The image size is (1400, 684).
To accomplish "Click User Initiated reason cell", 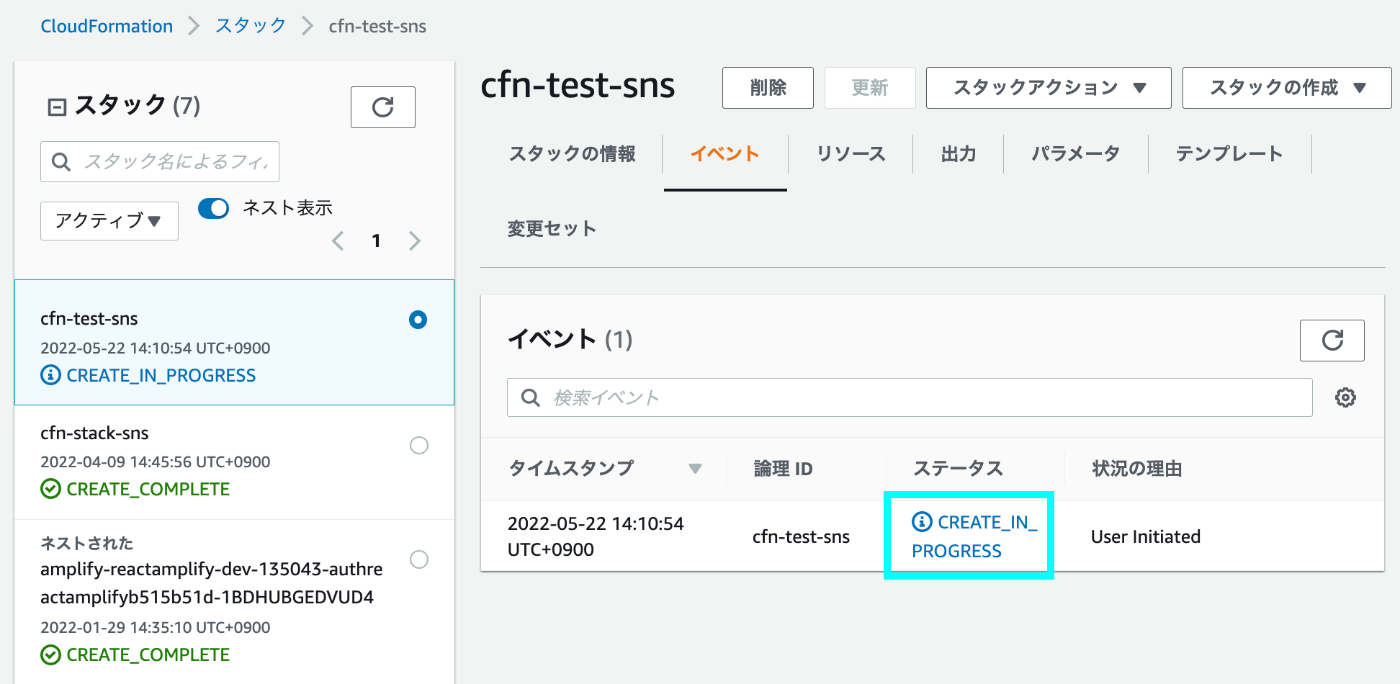I will point(1146,537).
